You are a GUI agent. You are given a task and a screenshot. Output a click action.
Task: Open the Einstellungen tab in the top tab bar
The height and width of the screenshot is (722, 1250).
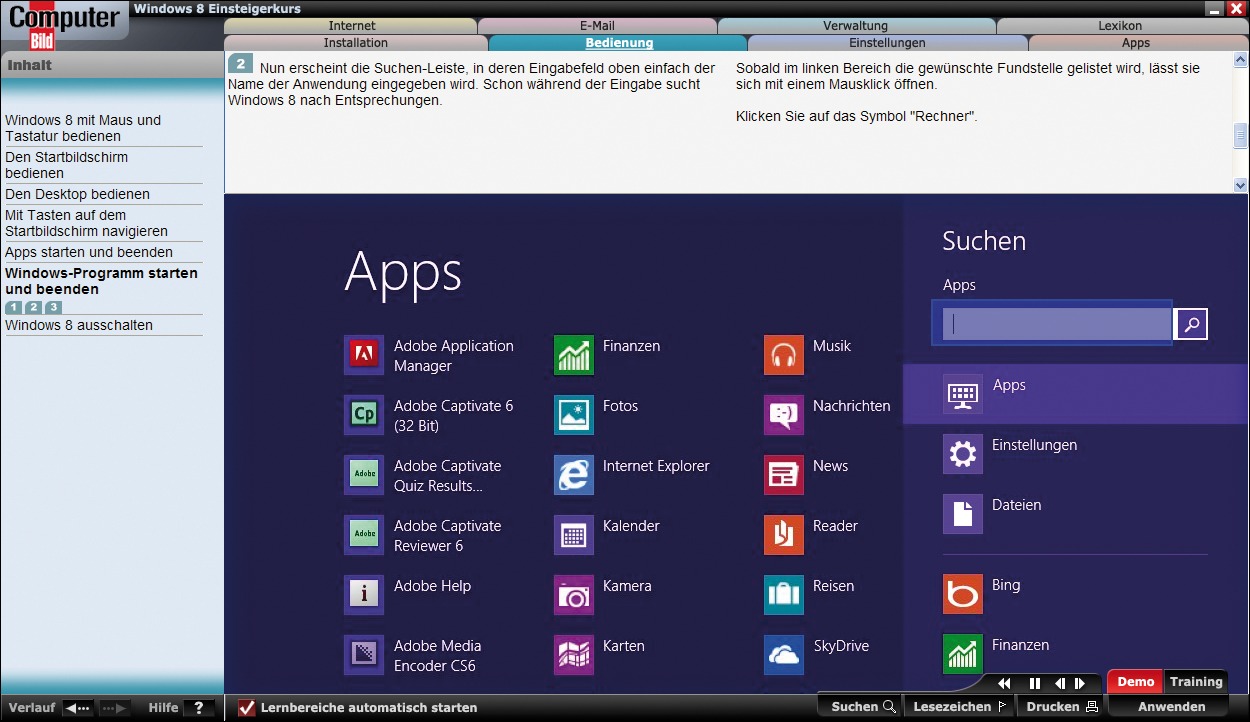887,43
